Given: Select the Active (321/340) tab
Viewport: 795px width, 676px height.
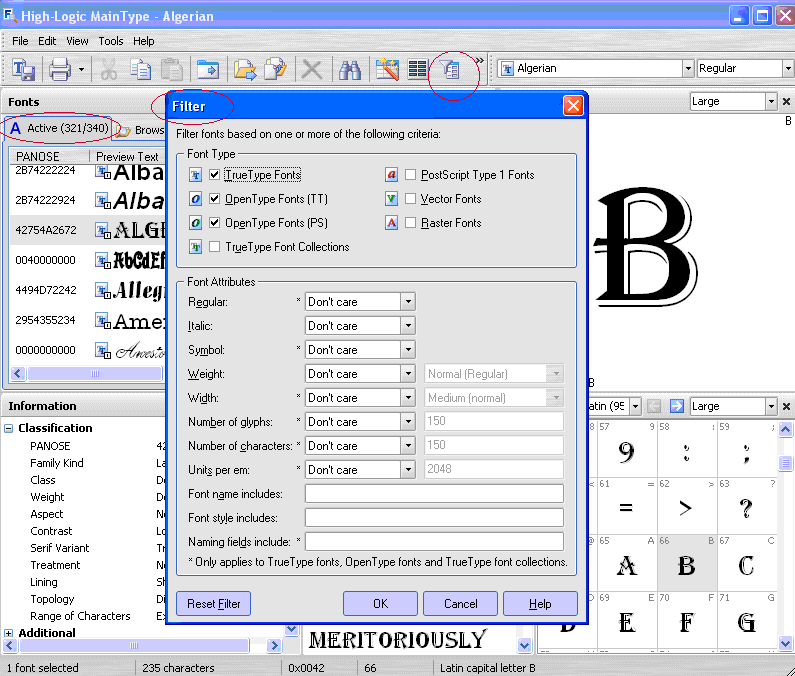Looking at the screenshot, I should pyautogui.click(x=59, y=128).
